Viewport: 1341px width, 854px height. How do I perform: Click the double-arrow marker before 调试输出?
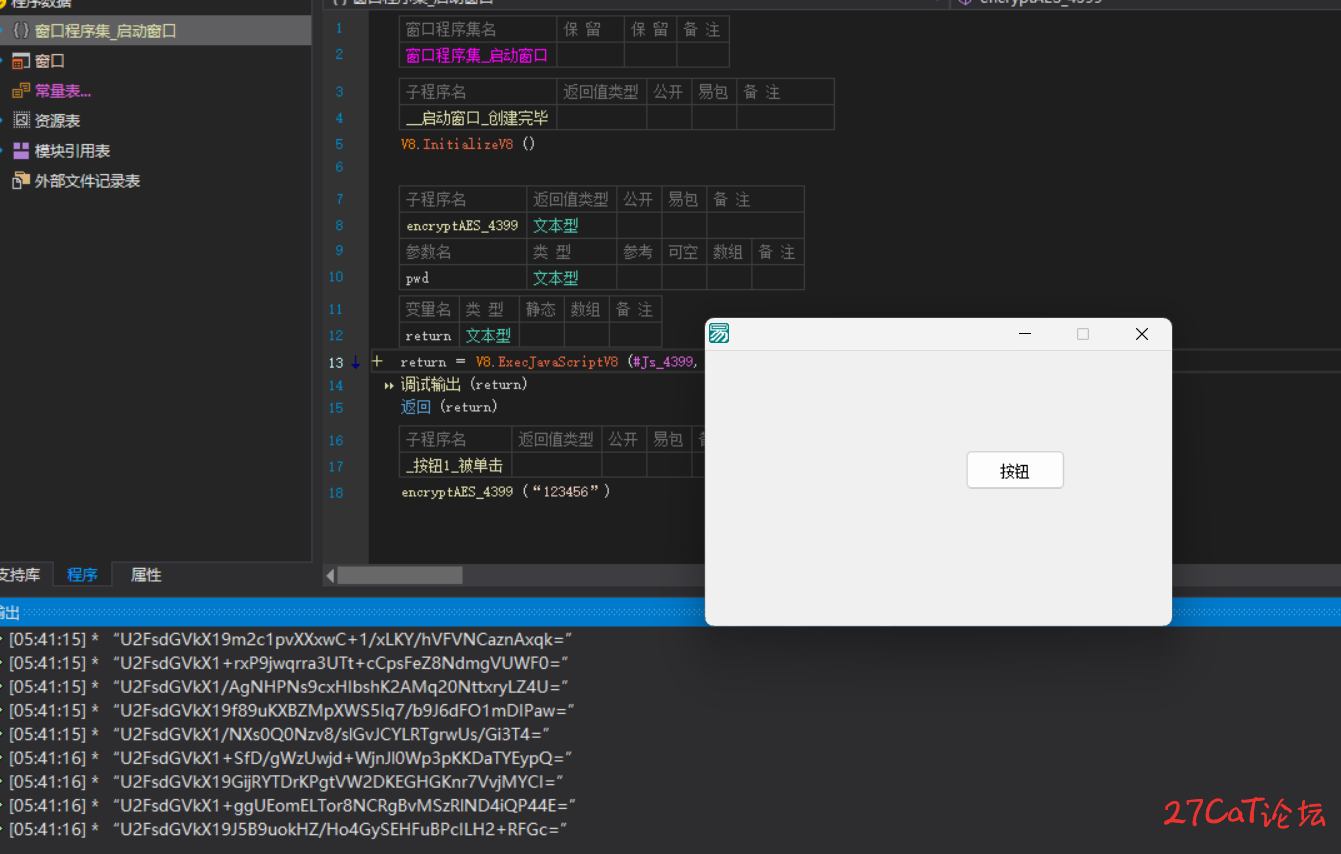(389, 385)
